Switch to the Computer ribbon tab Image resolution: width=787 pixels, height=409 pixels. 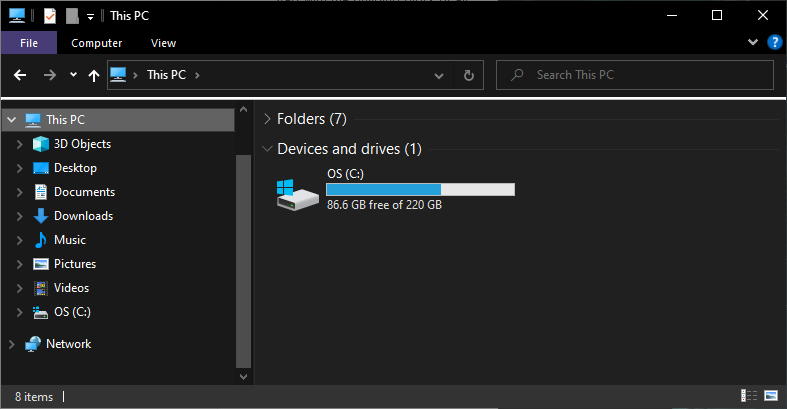click(x=97, y=43)
